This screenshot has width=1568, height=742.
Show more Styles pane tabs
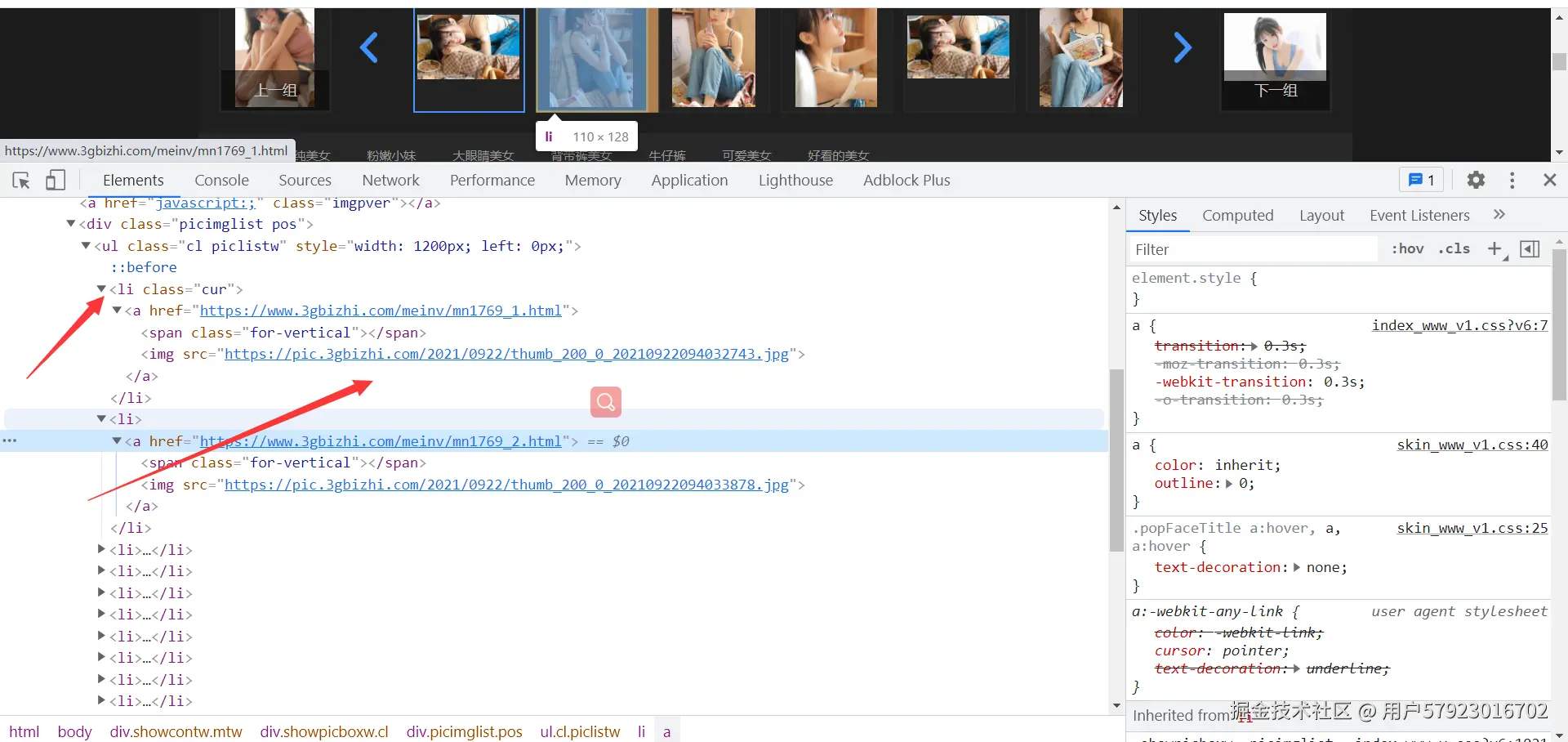1499,215
